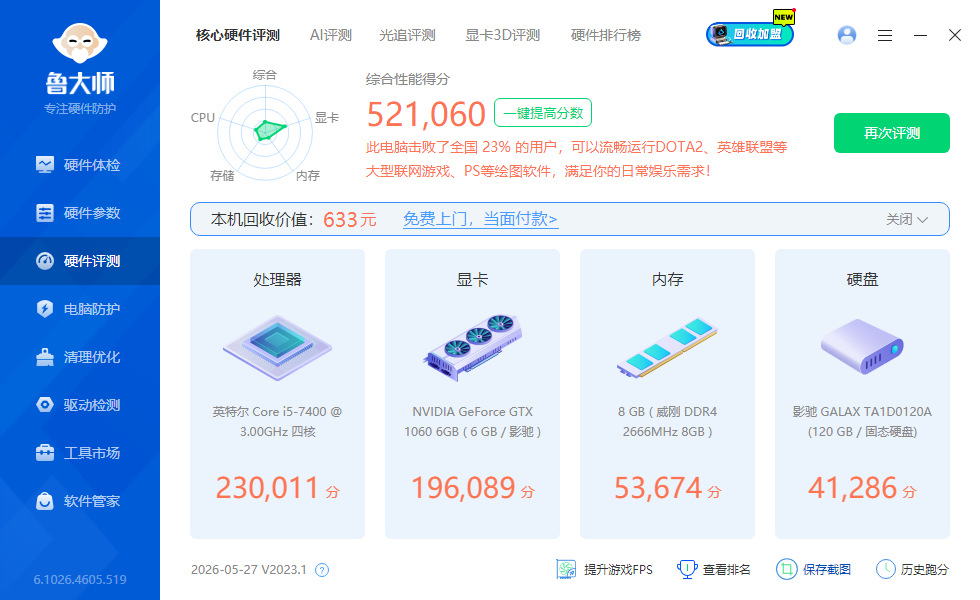The image size is (980, 600).
Task: Select 清理优化 sidebar label
Action: 92,357
